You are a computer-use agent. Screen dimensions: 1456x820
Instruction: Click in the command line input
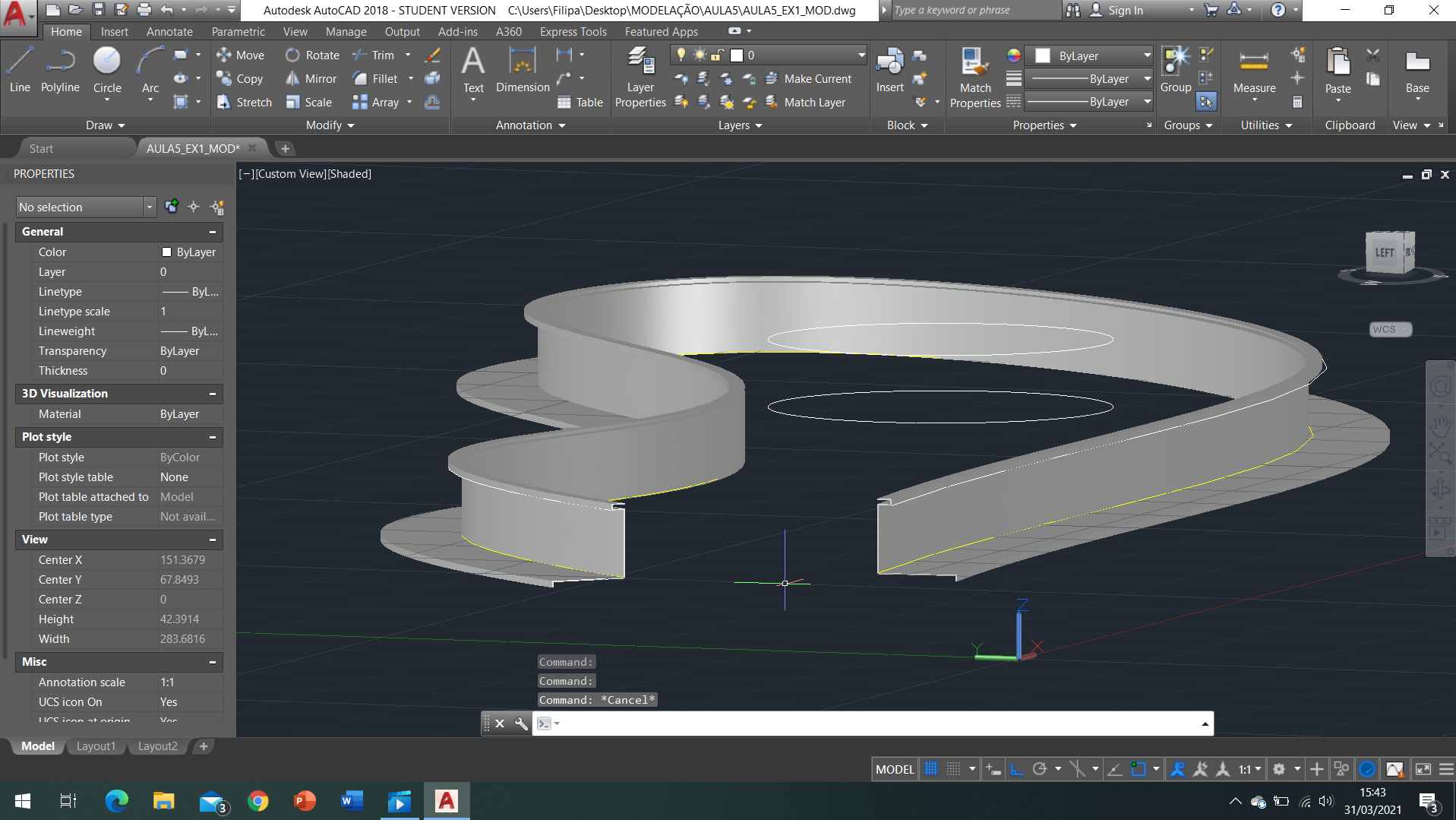(873, 723)
